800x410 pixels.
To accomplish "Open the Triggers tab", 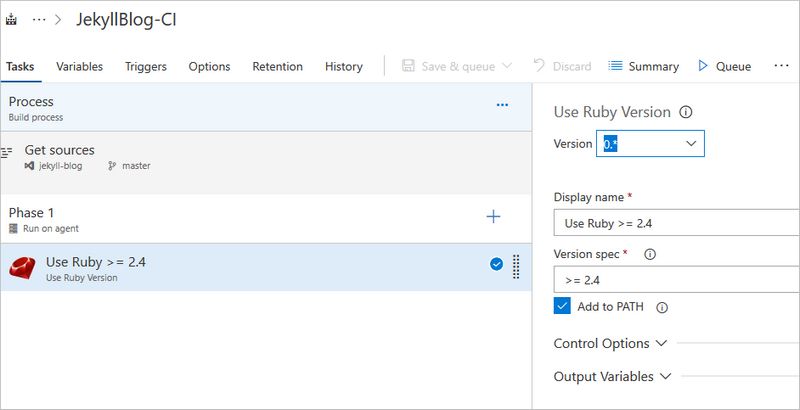I will 146,67.
